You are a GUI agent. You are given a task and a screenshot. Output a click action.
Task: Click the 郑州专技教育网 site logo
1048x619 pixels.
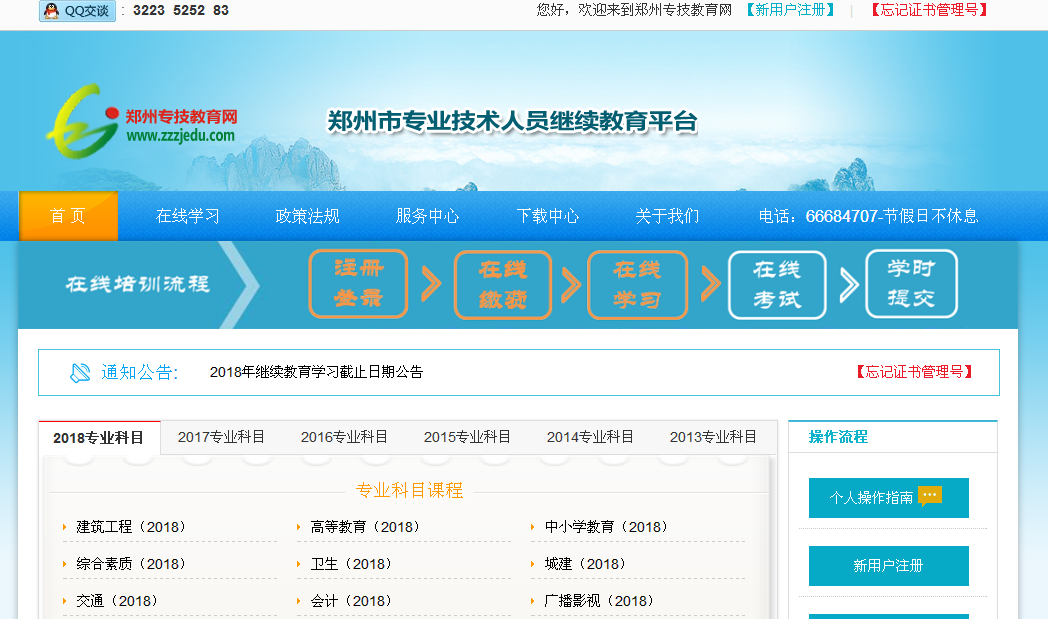140,124
